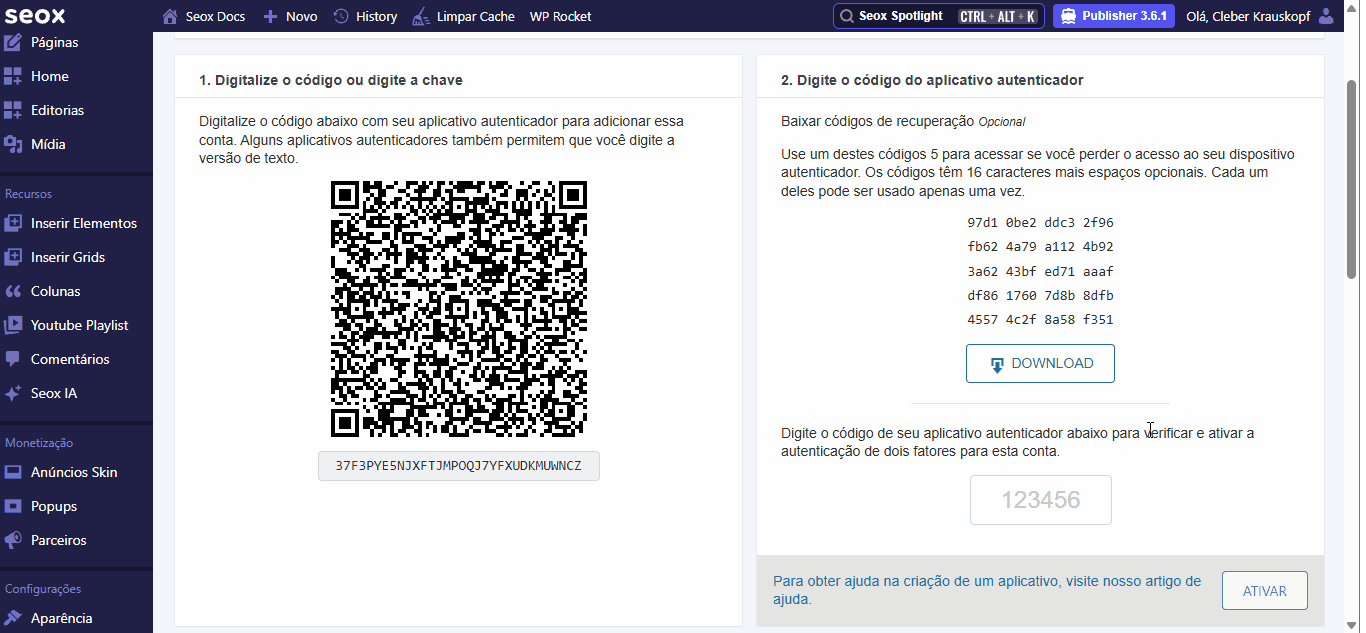This screenshot has width=1366, height=633.
Task: Click the DOWNLOAD recovery codes button
Action: (x=1040, y=364)
